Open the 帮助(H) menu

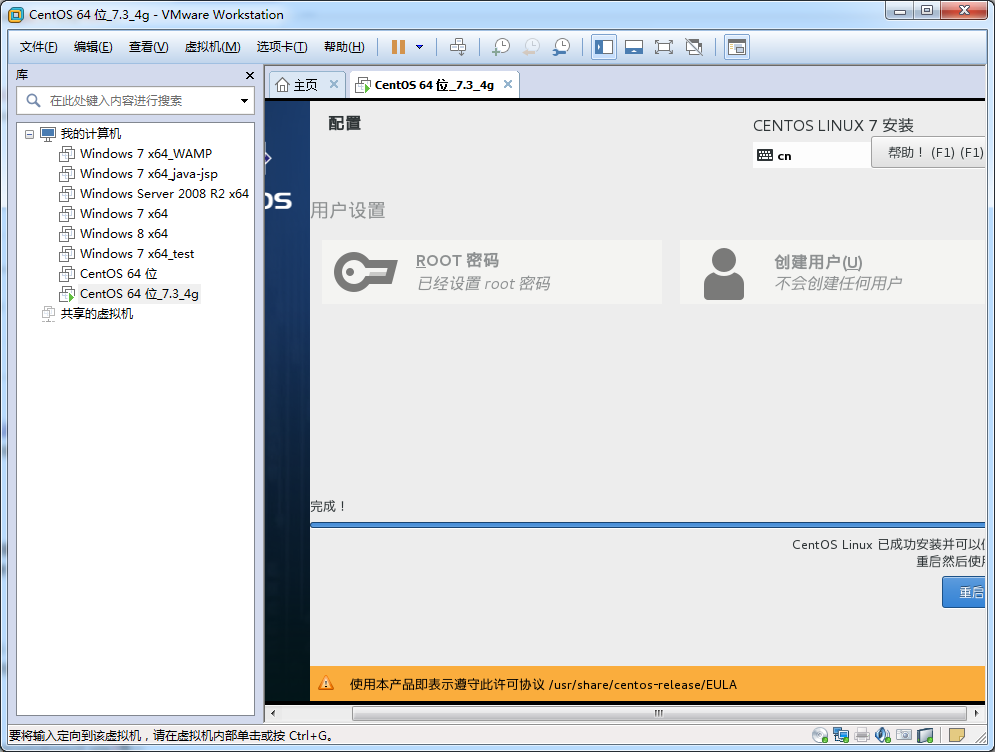pos(344,47)
